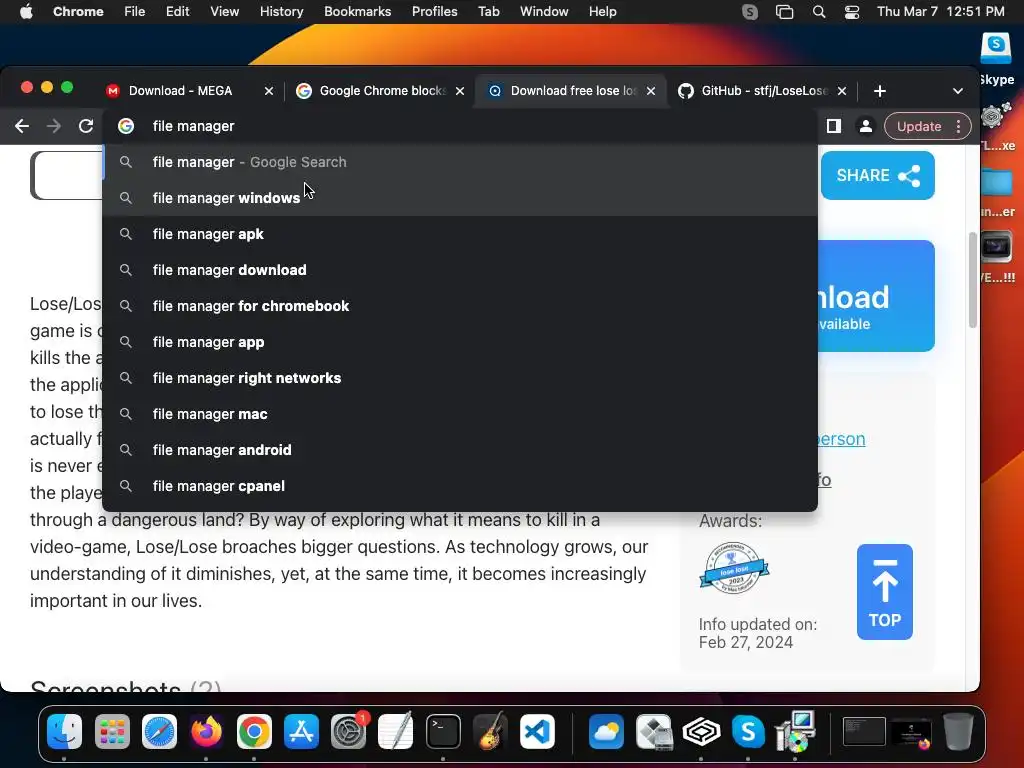Open Chrome from the Dock
The height and width of the screenshot is (768, 1024).
coord(254,731)
